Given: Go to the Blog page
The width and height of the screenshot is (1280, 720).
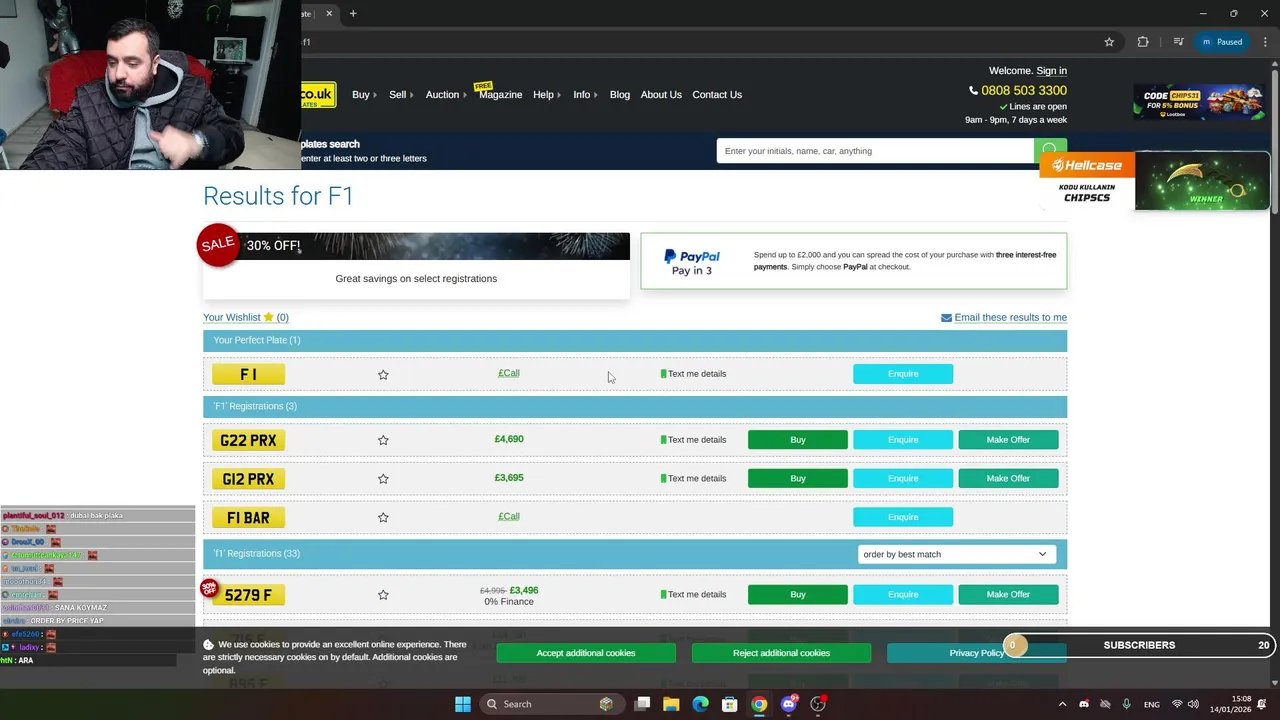Looking at the screenshot, I should (620, 95).
